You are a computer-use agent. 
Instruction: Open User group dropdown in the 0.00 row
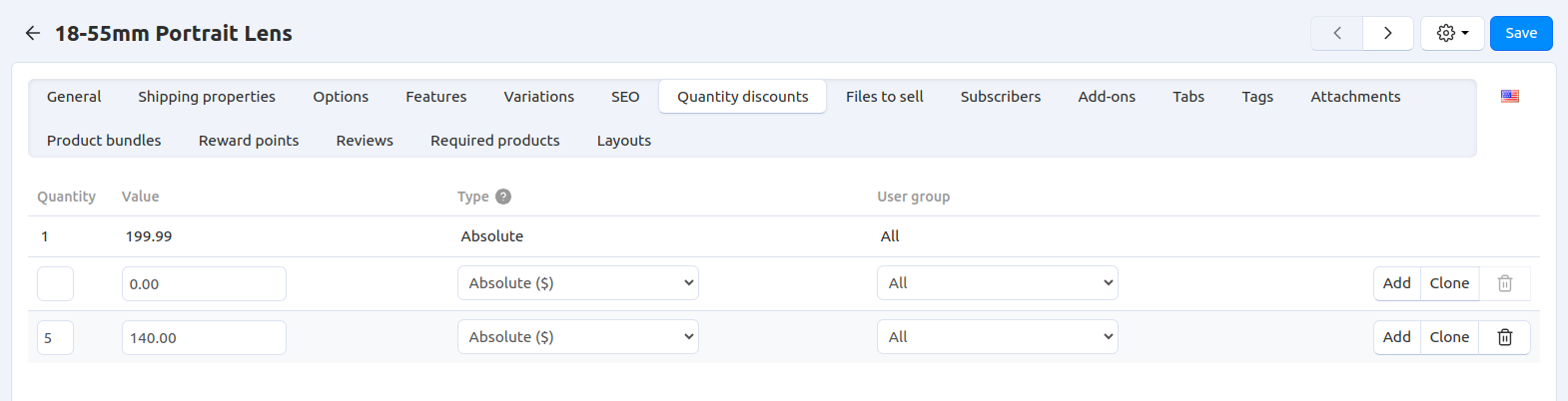pyautogui.click(x=998, y=283)
